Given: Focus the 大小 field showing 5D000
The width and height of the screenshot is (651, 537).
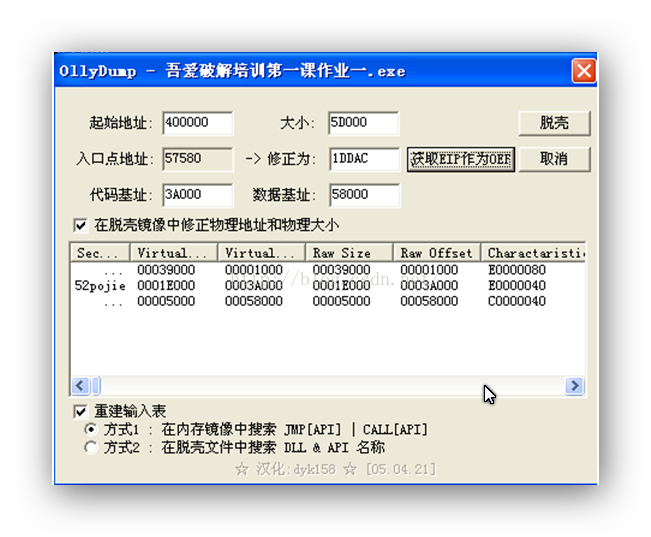Looking at the screenshot, I should click(364, 123).
